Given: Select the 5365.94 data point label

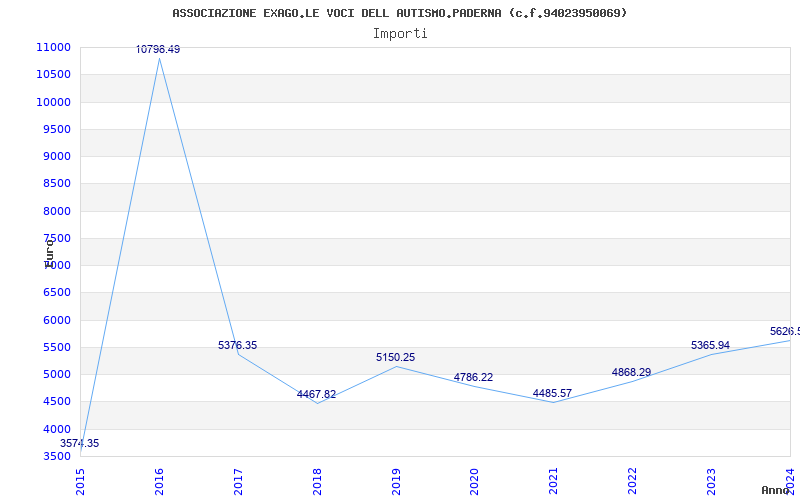Looking at the screenshot, I should click(x=710, y=345).
